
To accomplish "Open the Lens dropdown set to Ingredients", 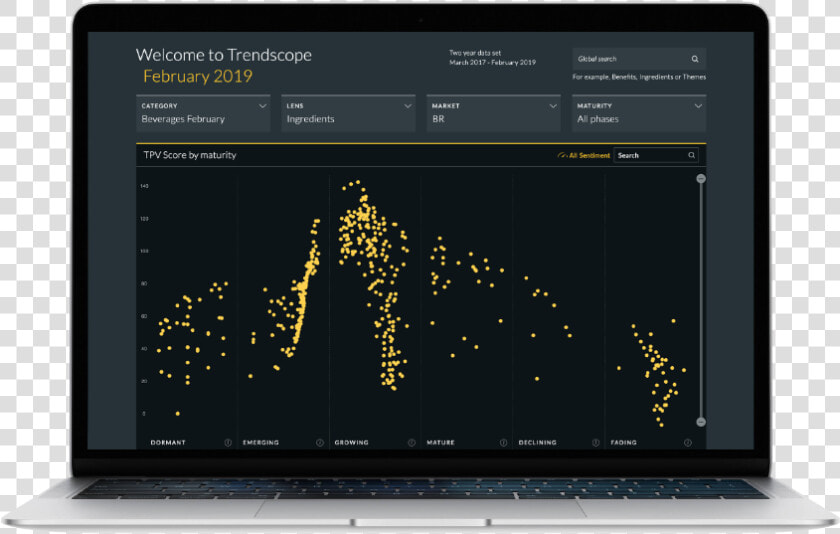I will [x=349, y=114].
